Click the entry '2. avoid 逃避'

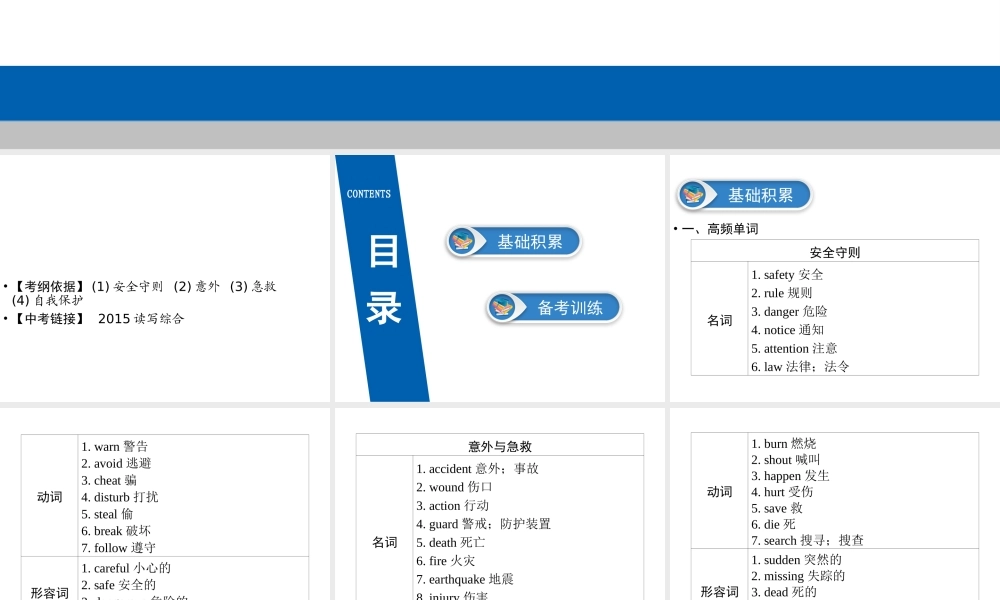[116, 464]
